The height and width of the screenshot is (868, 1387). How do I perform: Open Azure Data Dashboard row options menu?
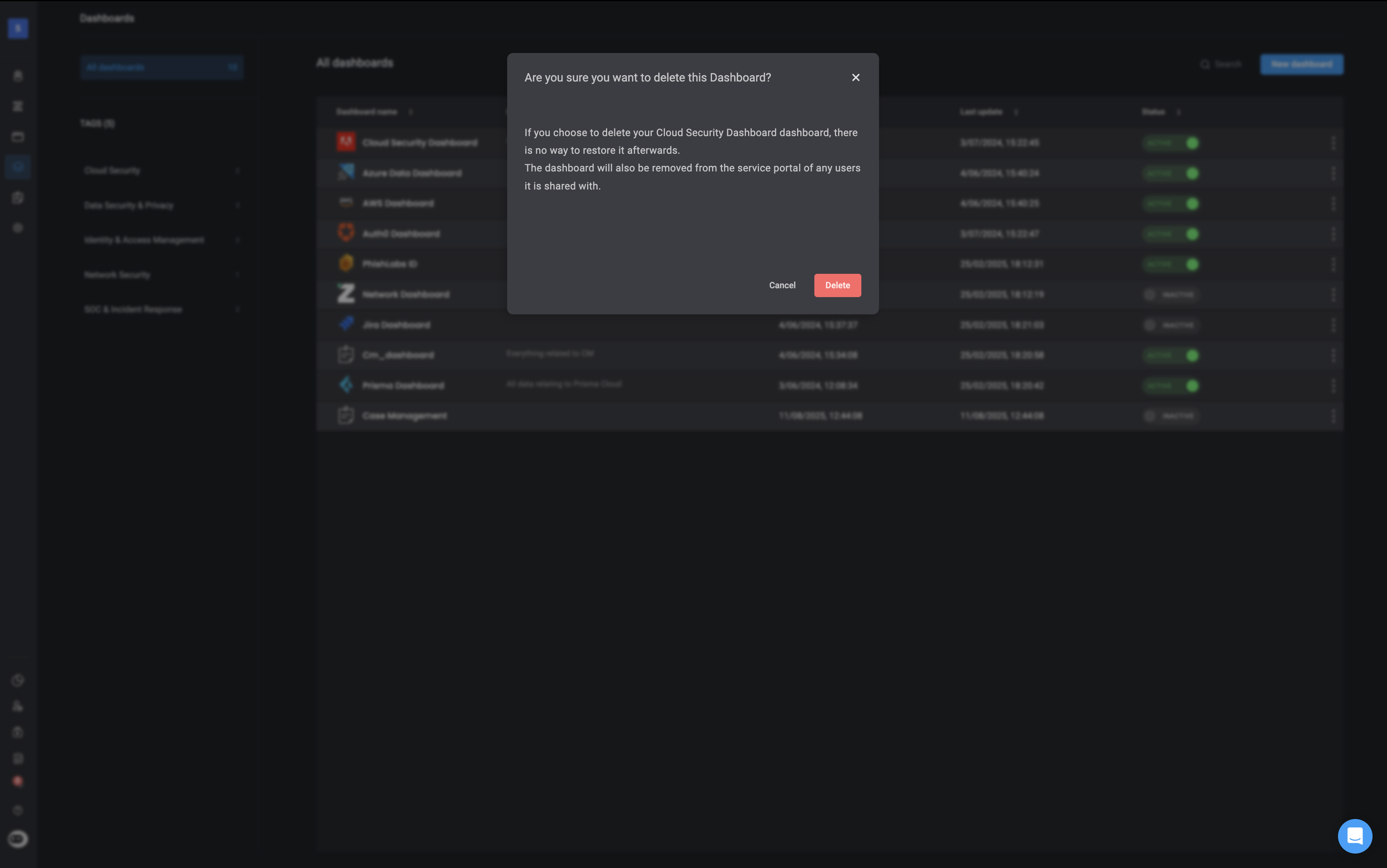pos(1333,173)
